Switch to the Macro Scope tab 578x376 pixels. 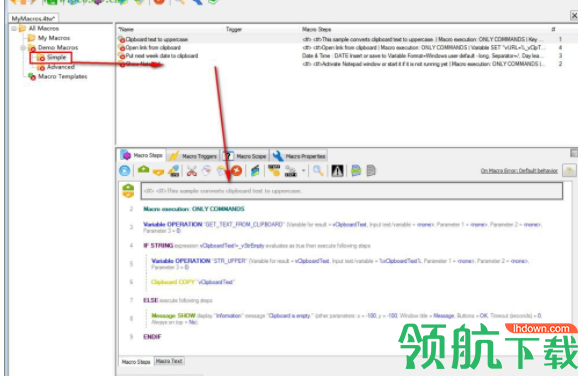click(x=245, y=156)
